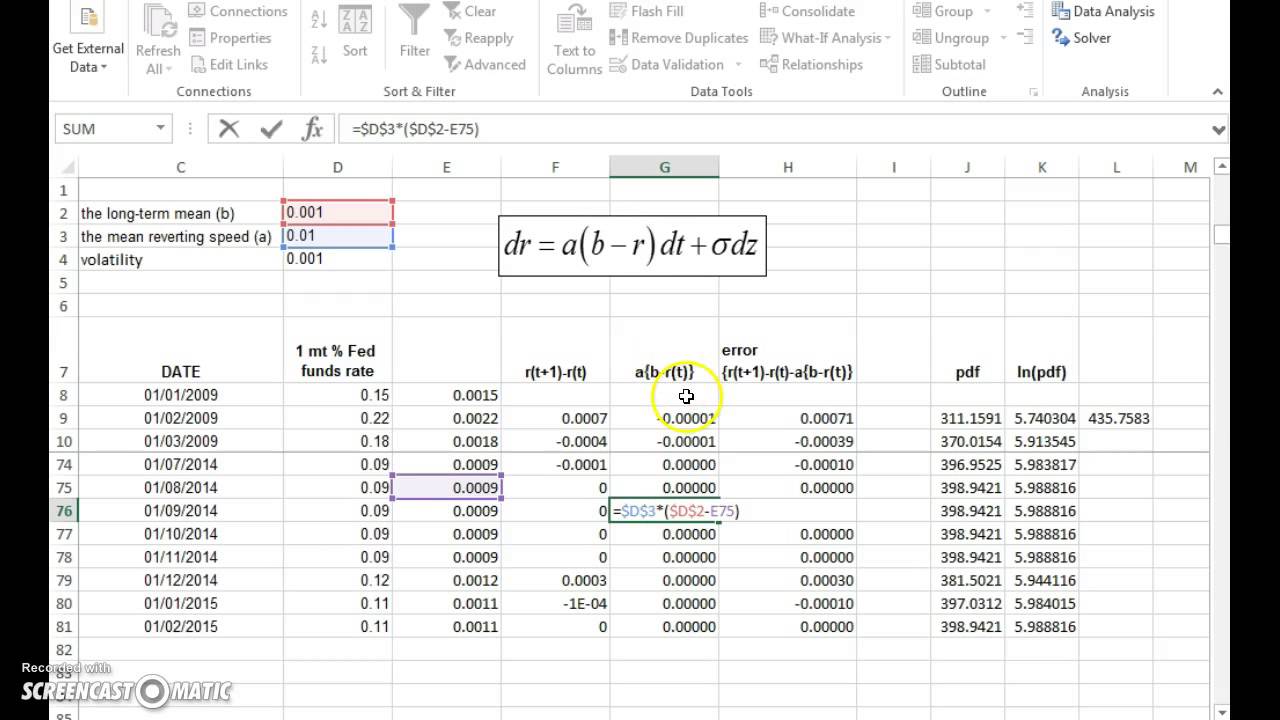
Task: Expand the What-If Analysis menu
Action: click(x=826, y=38)
